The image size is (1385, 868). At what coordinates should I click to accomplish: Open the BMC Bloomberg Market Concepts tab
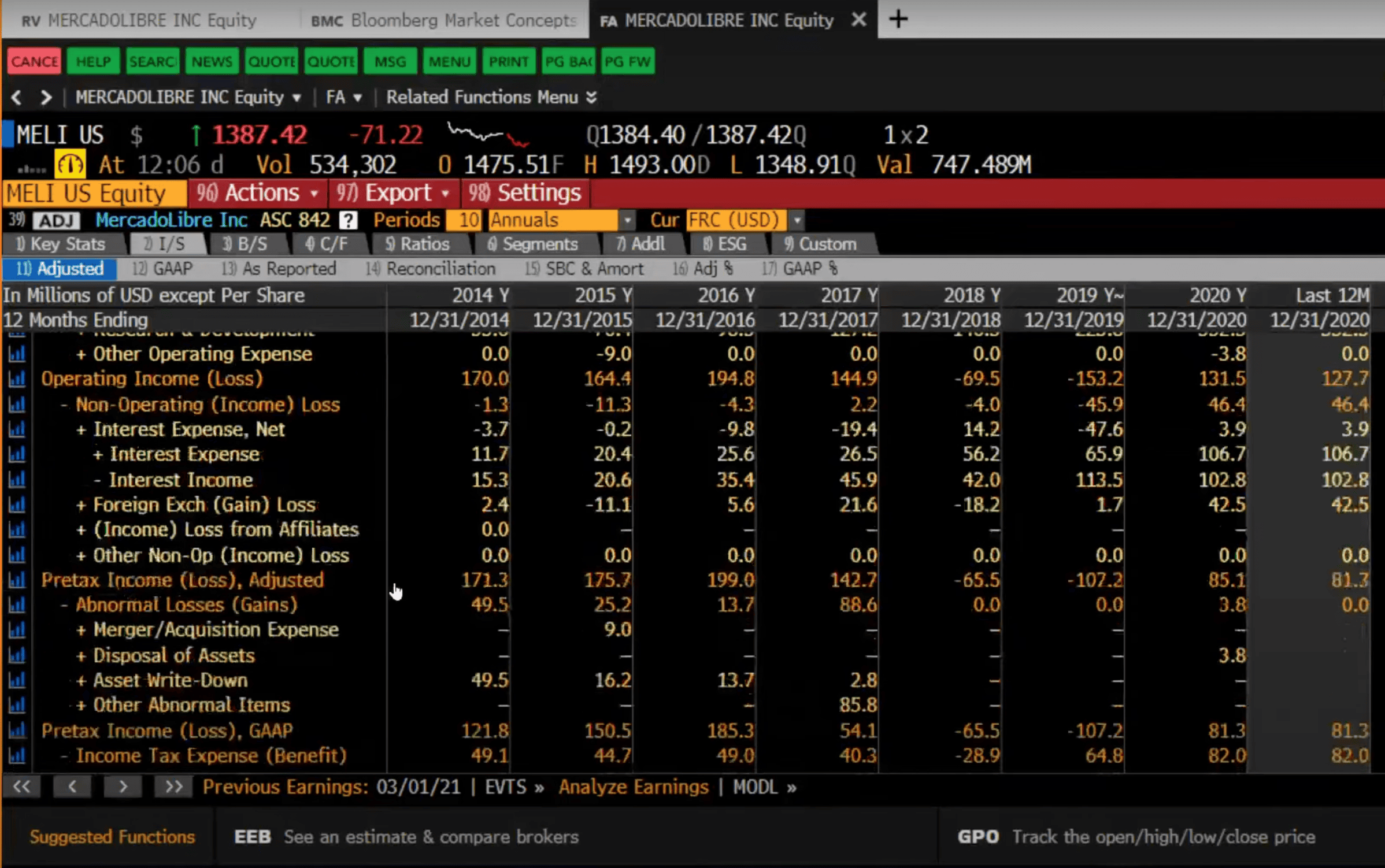444,21
